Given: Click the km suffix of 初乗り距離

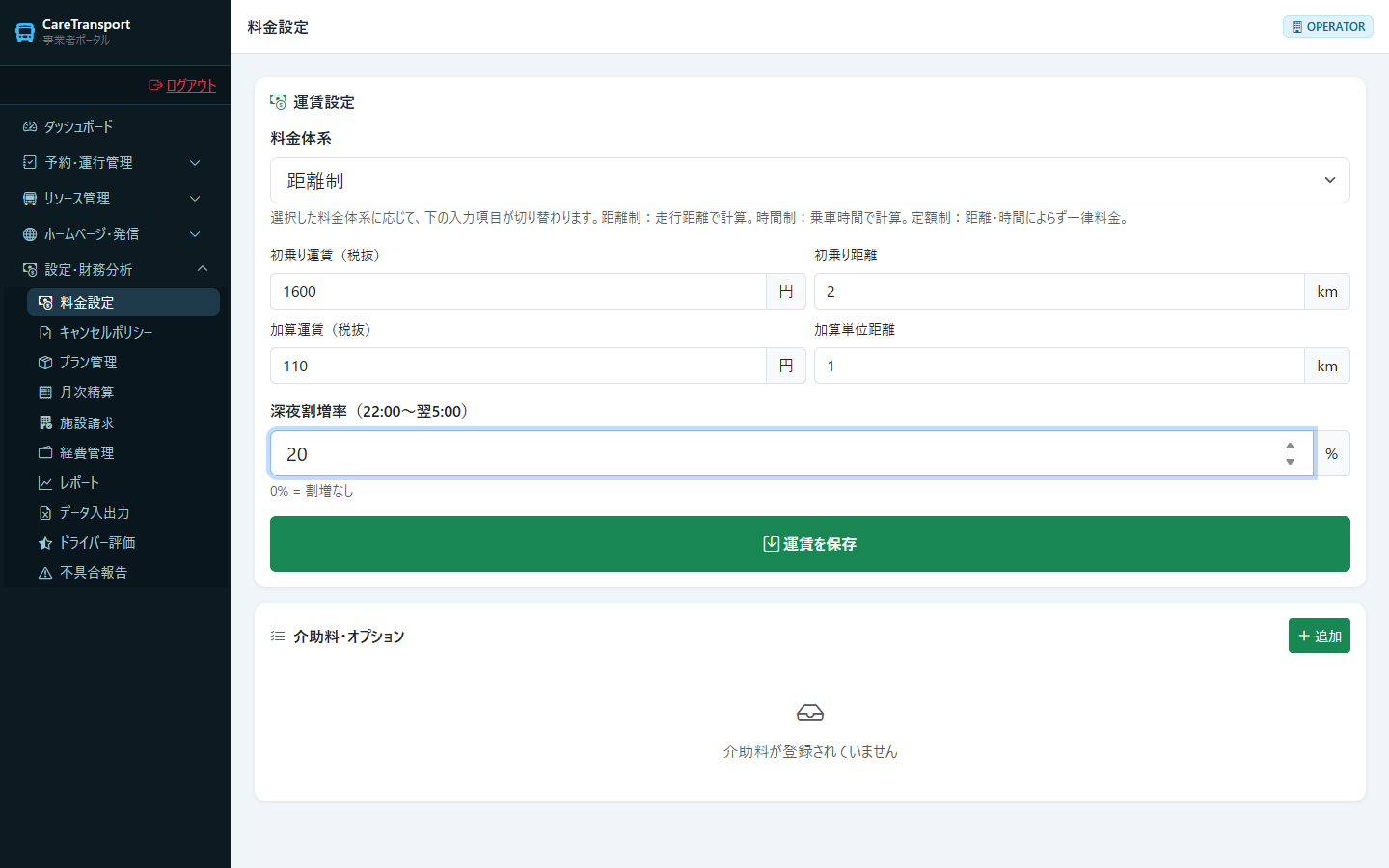Looking at the screenshot, I should [x=1327, y=291].
